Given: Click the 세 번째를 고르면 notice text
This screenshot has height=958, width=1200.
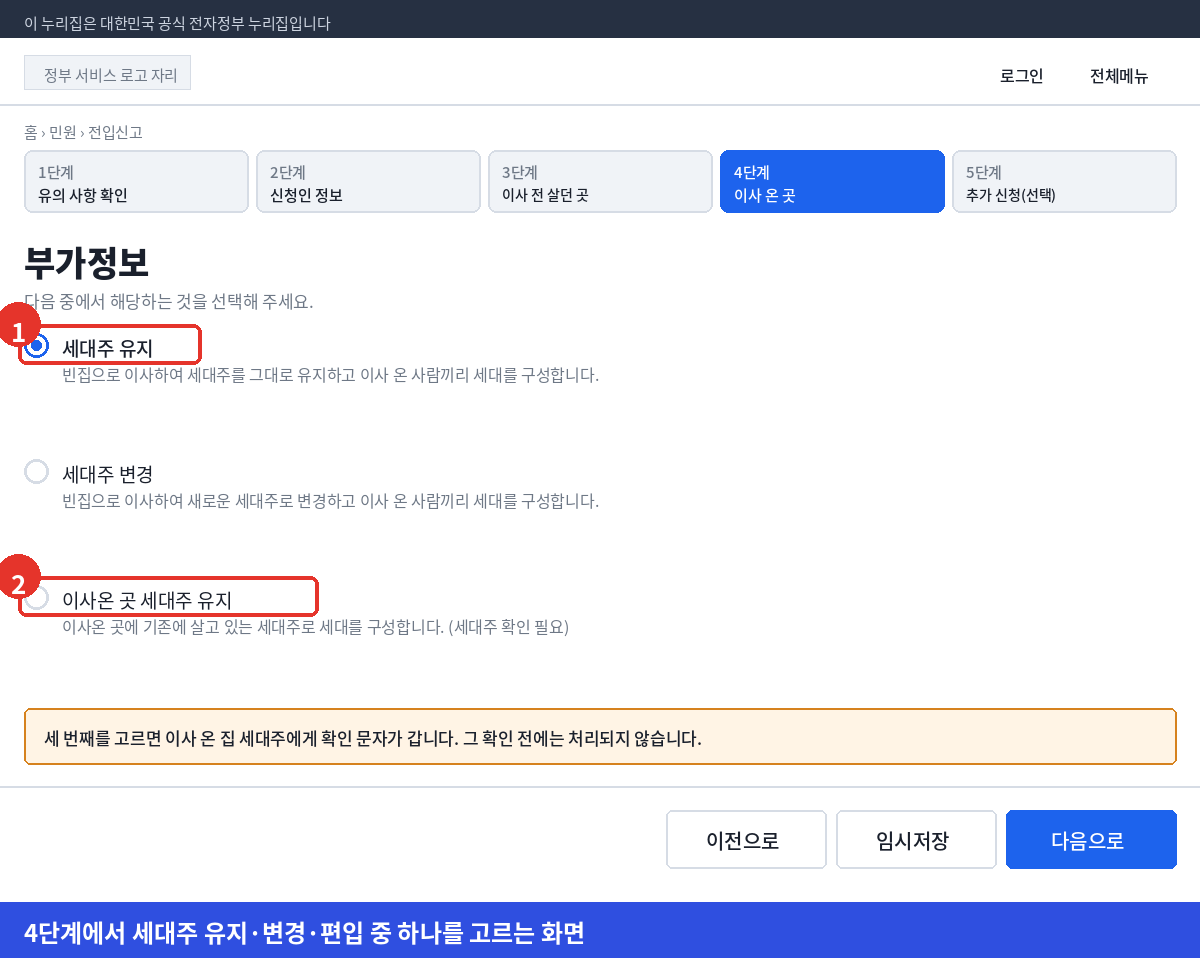Looking at the screenshot, I should pos(373,739).
